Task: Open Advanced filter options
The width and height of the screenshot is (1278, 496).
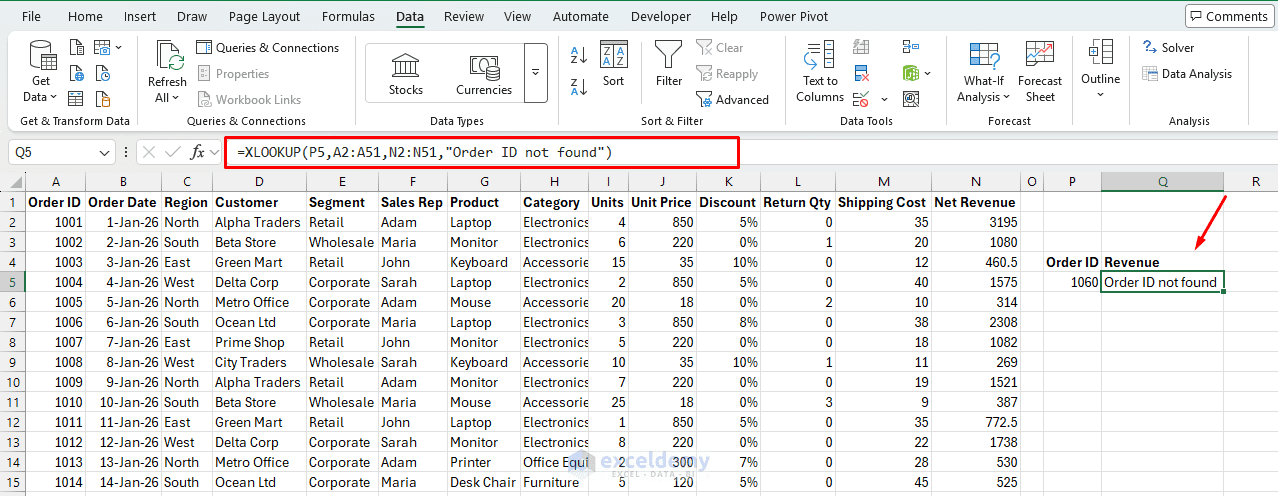Action: click(x=733, y=99)
